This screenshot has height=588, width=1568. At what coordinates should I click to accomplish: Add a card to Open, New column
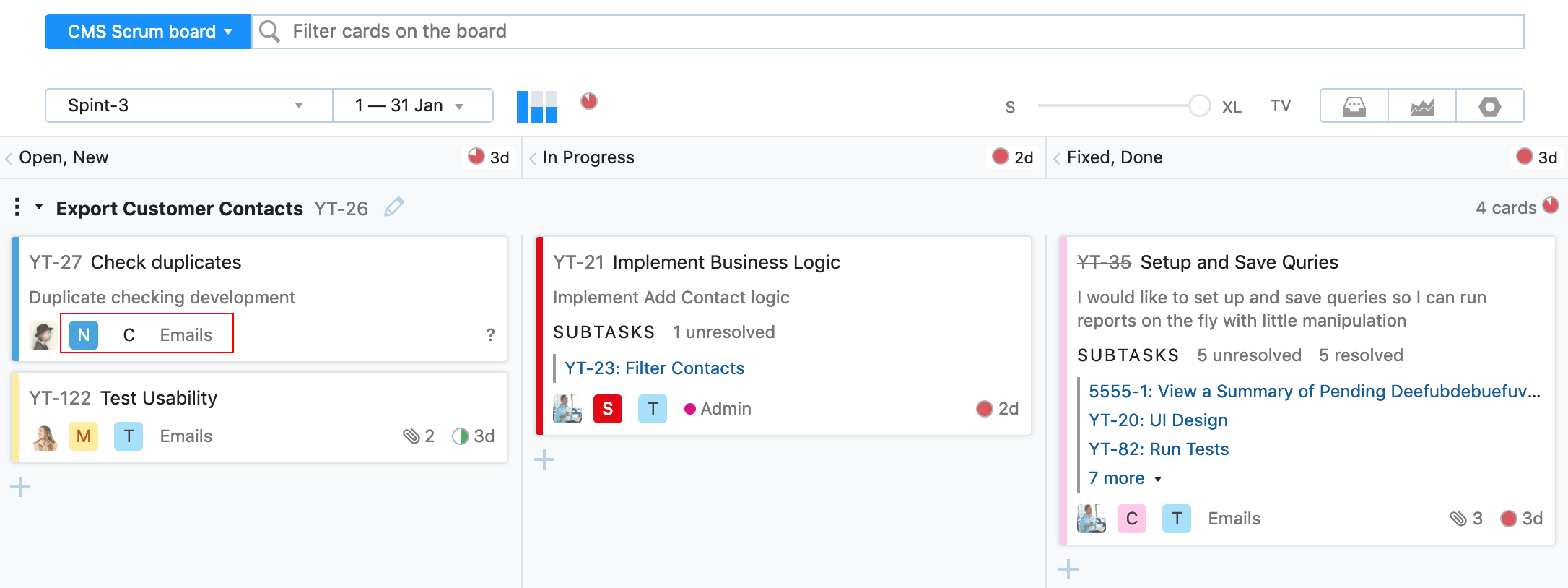(x=20, y=487)
